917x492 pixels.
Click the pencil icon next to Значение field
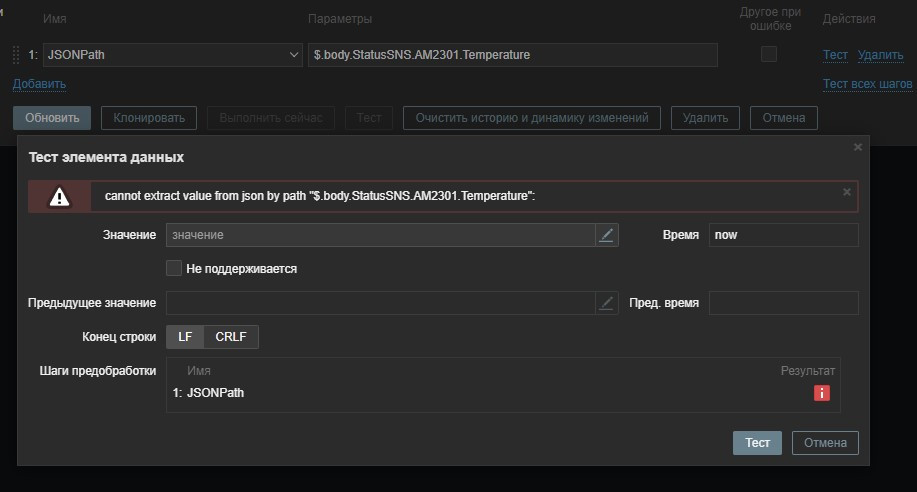pos(607,235)
